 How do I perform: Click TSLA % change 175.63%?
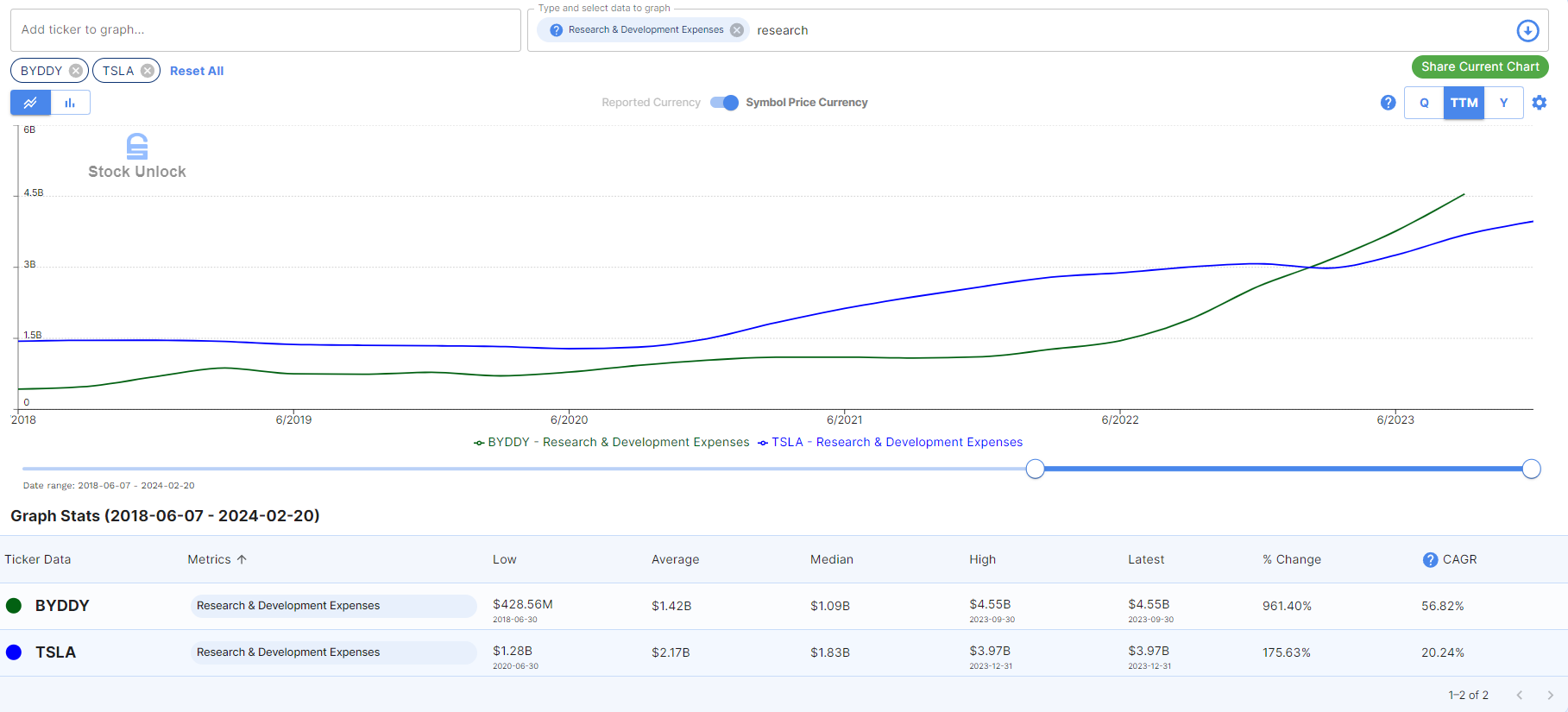[1287, 652]
